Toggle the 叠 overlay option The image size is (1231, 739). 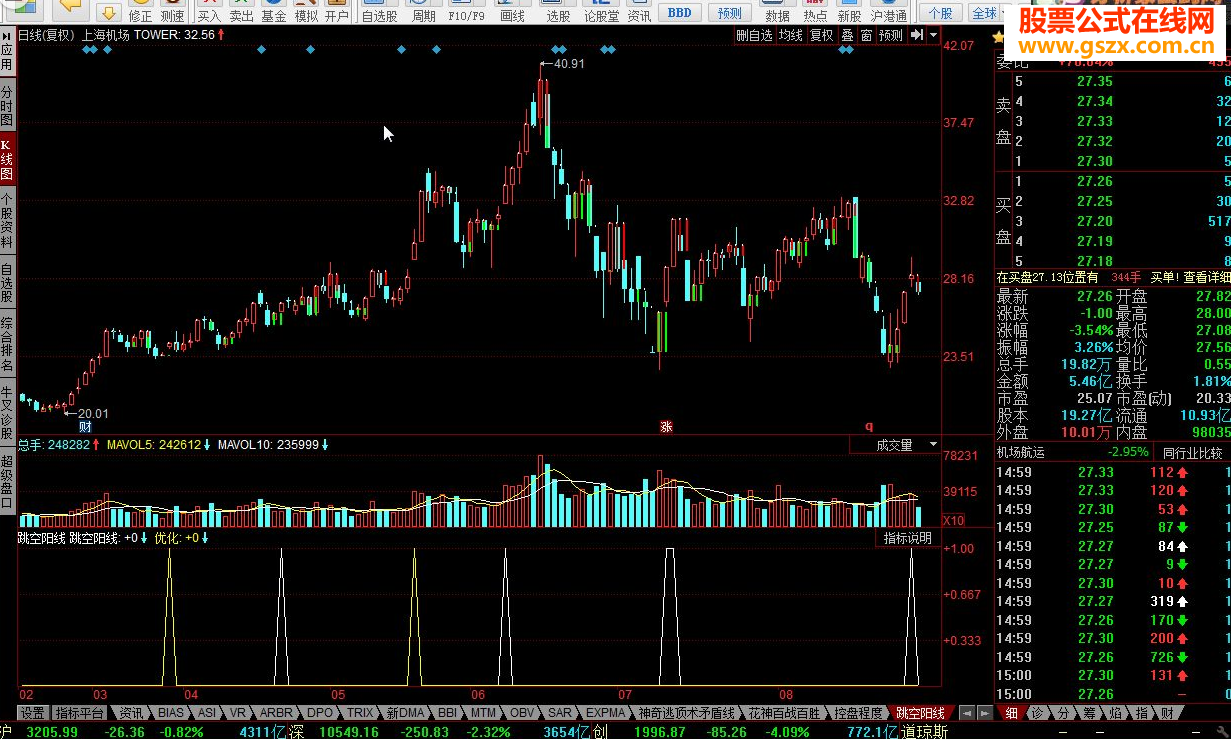coord(847,35)
